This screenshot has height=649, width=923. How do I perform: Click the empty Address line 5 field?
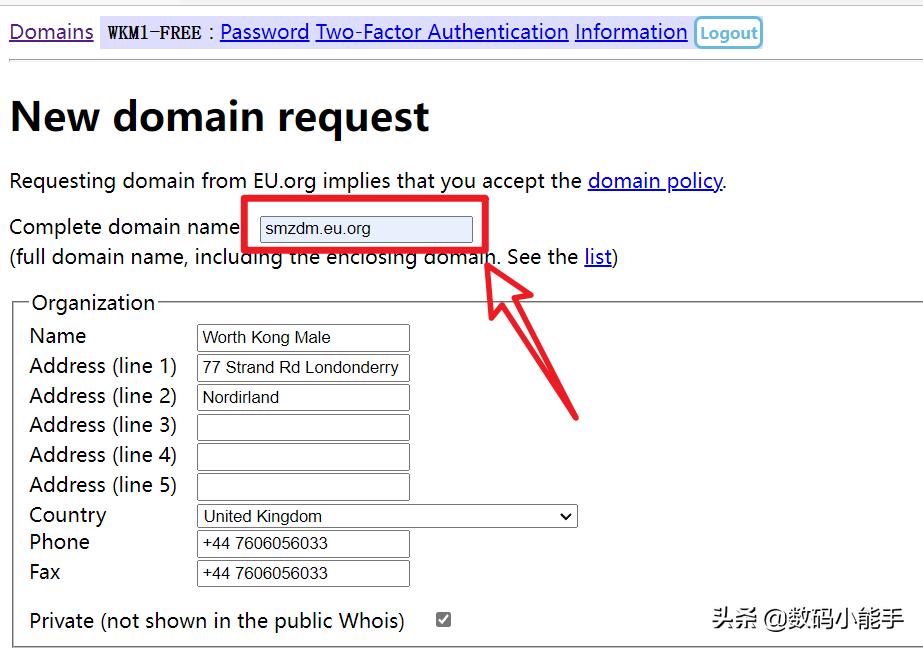(303, 487)
